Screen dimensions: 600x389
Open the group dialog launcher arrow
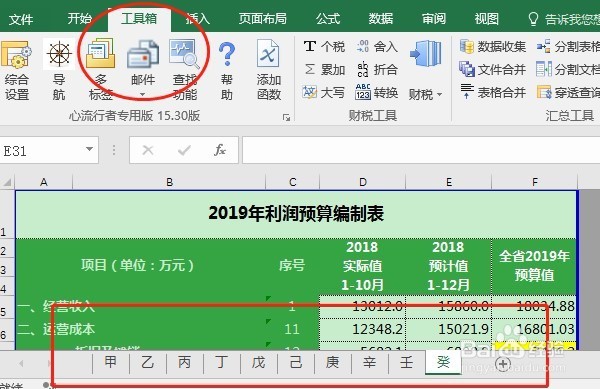(x=286, y=117)
